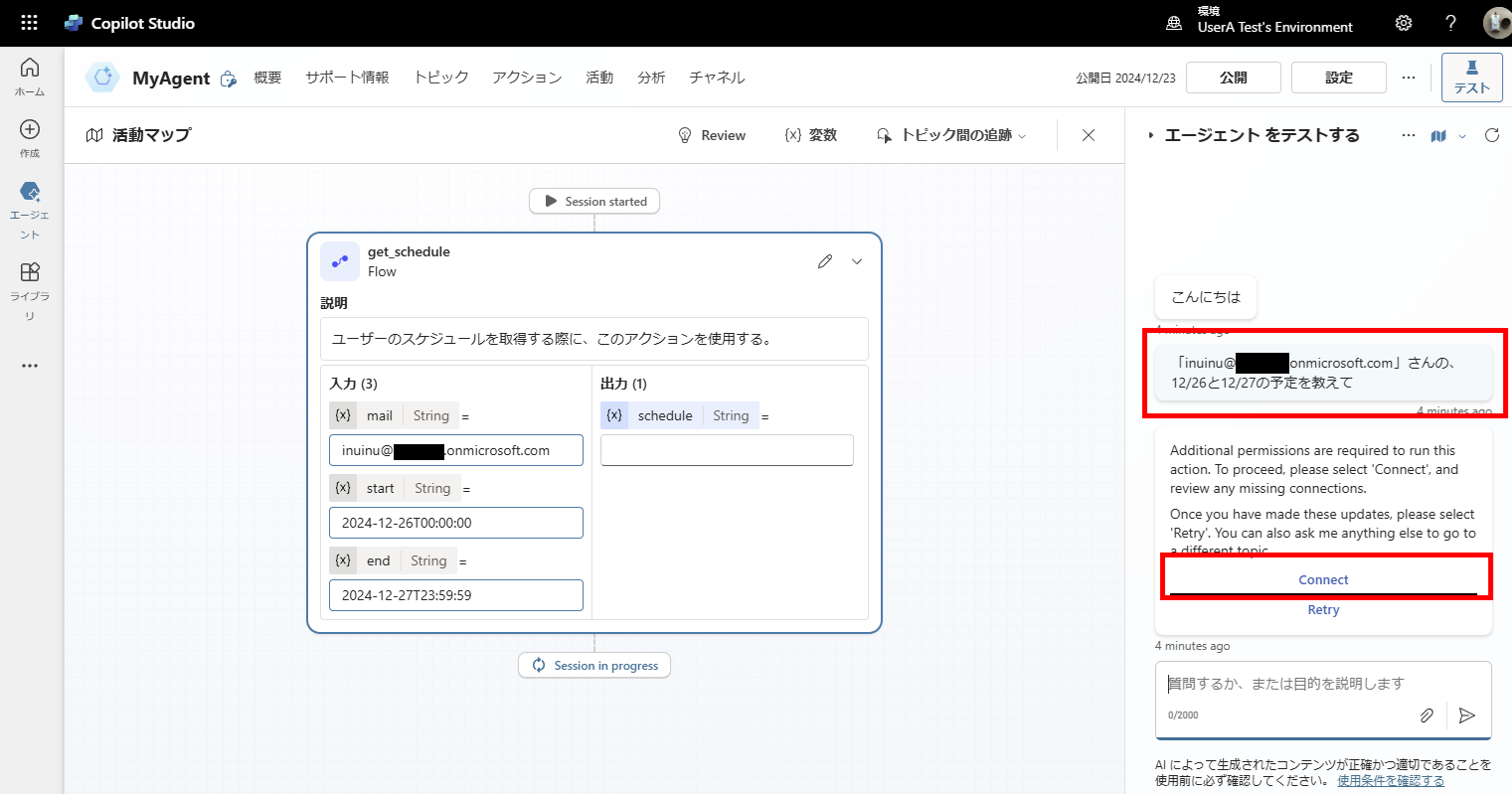
Task: Click the 公開 publish button
Action: 1233,77
